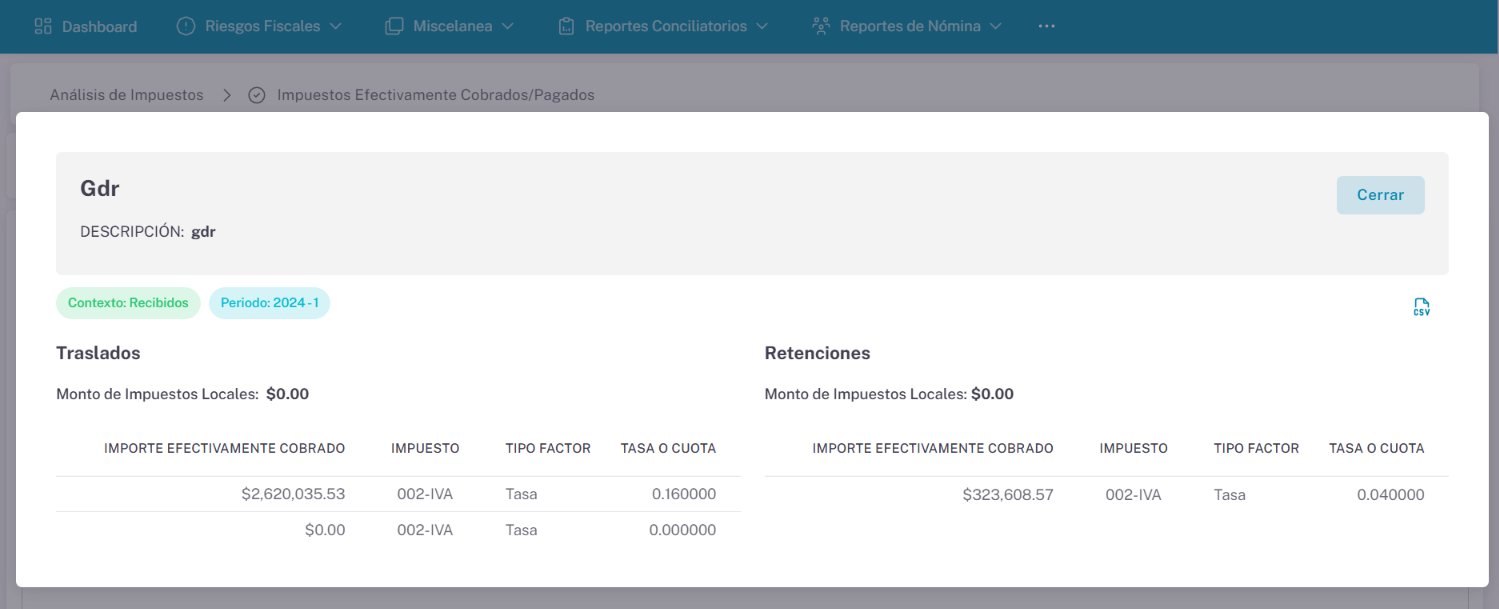
Task: Go to Análisis de Impuestos breadcrumb
Action: (x=127, y=95)
